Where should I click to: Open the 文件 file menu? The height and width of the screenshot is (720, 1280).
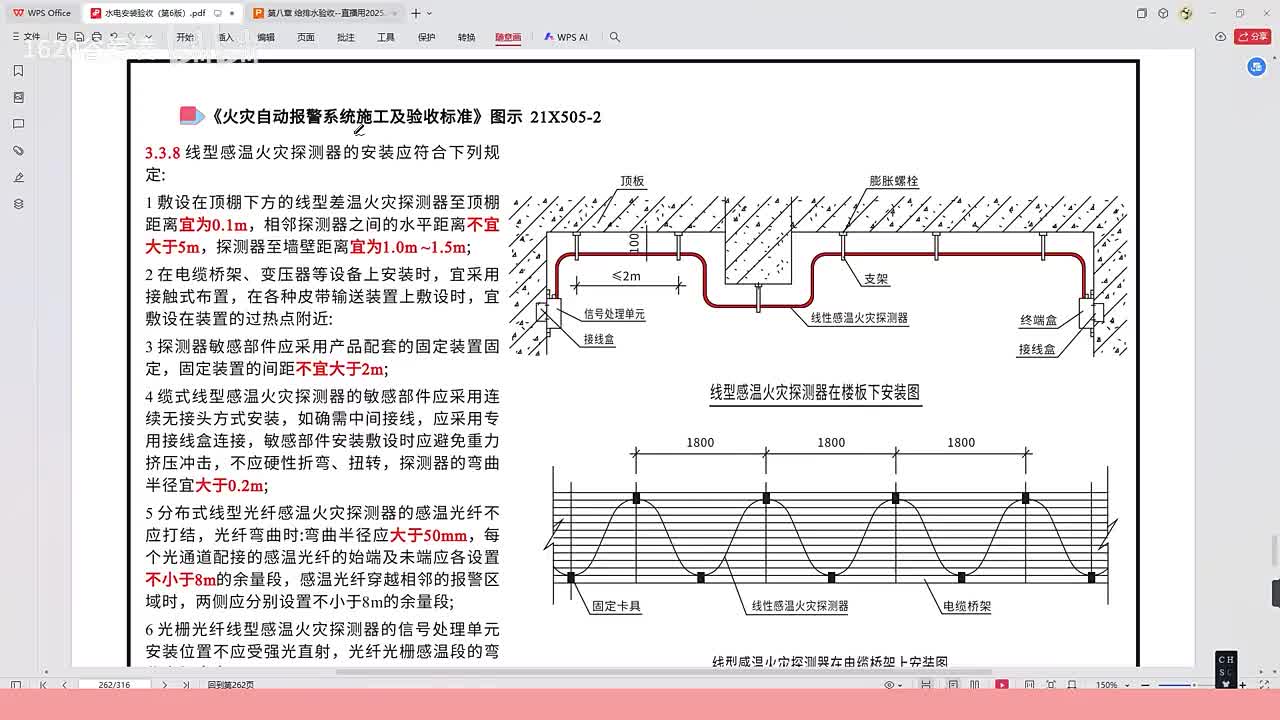27,37
